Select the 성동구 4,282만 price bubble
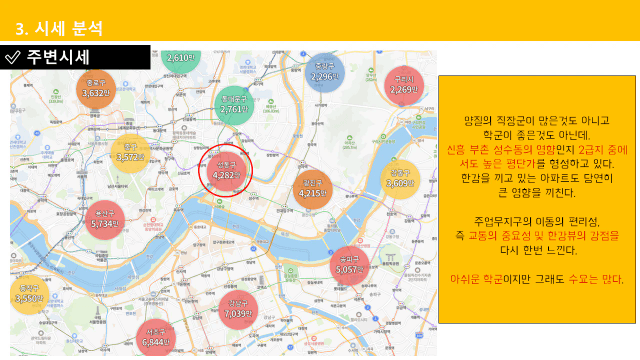This screenshot has height=360, width=640. click(x=227, y=171)
